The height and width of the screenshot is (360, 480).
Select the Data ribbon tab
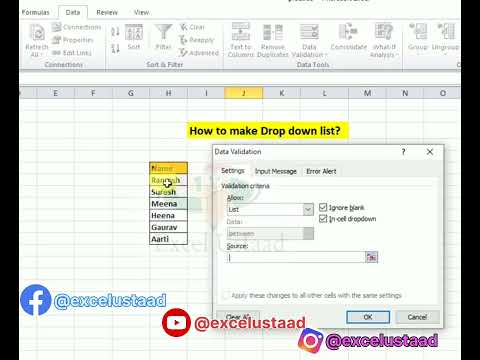[x=73, y=12]
